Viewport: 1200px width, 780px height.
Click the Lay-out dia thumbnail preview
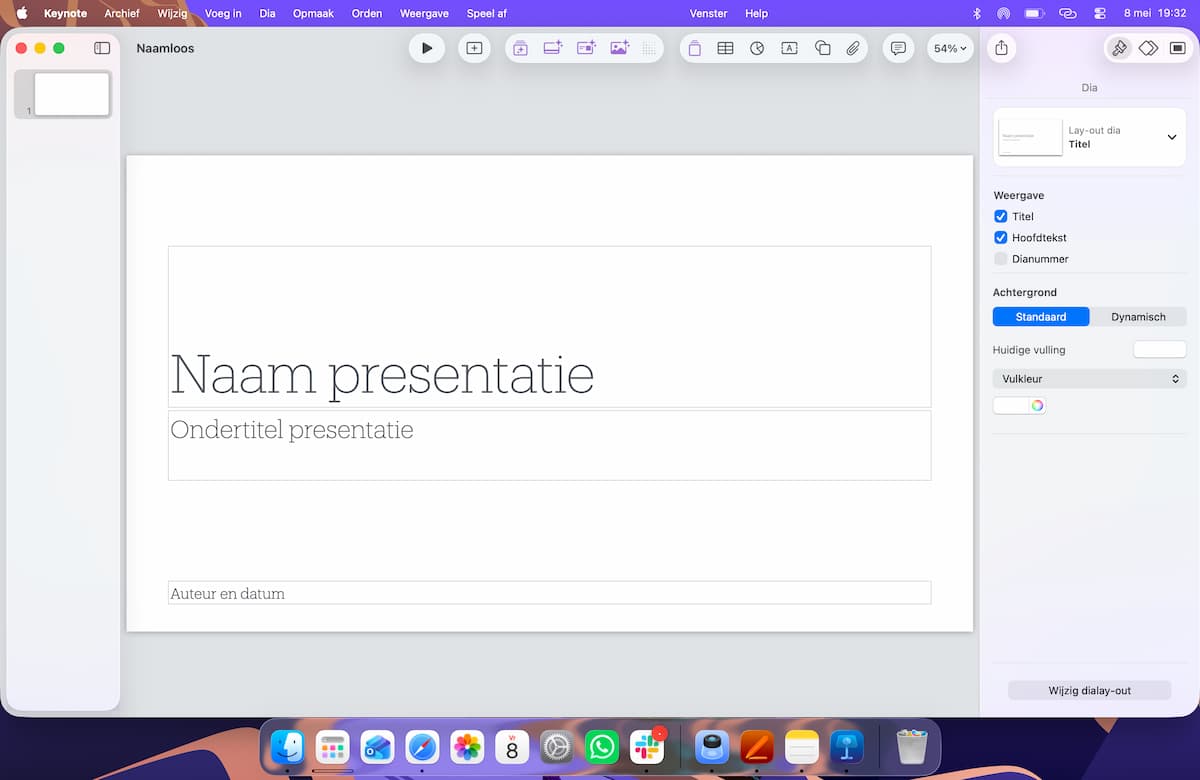[x=1030, y=137]
